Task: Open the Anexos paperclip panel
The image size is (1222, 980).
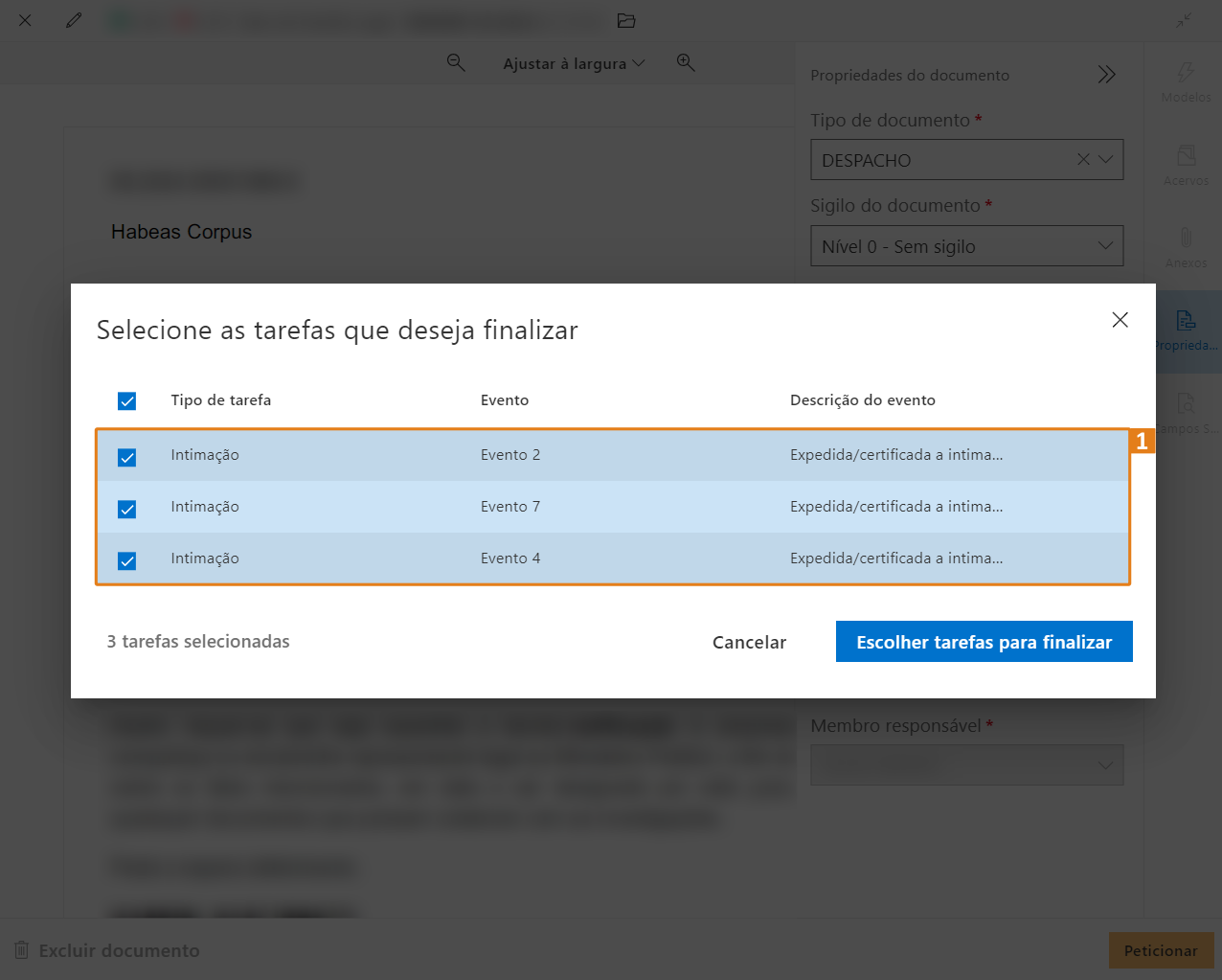Action: [1186, 247]
